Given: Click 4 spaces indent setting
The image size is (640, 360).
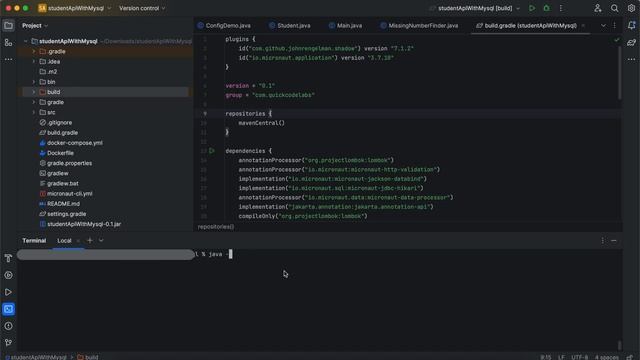Looking at the screenshot, I should click(607, 357).
